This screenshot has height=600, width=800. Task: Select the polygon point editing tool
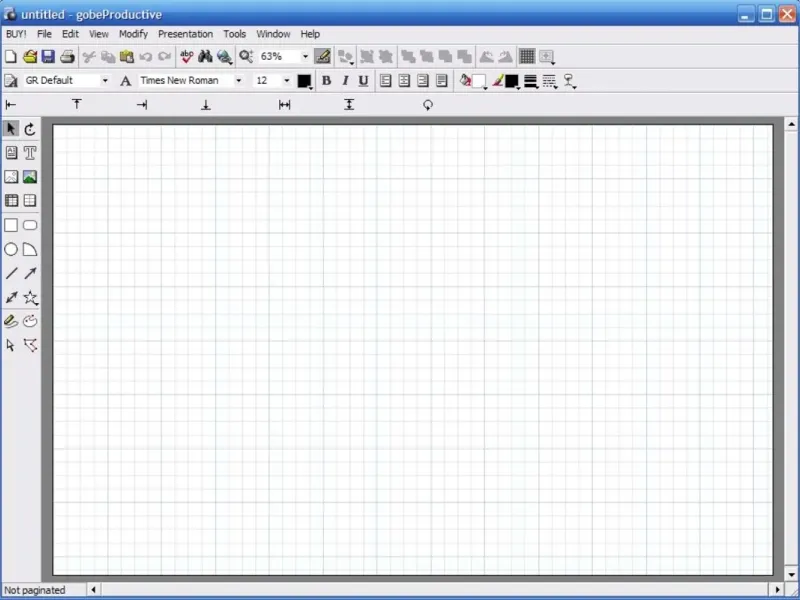(30, 345)
